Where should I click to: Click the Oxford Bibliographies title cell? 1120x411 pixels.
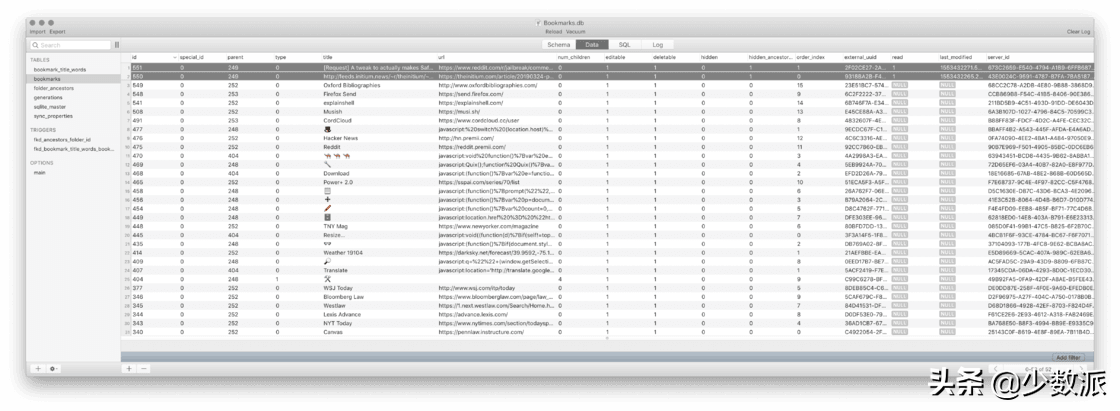coord(351,85)
